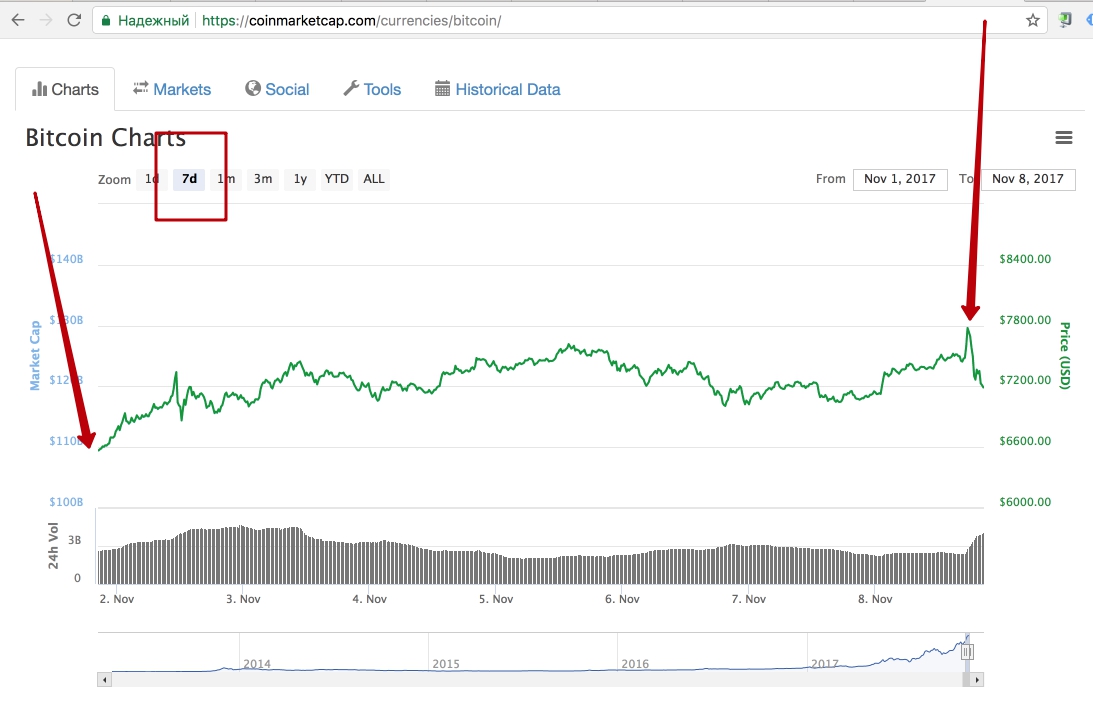Screen dimensions: 1093x702
Task: Click the 24h Vol axis title
Action: (53, 546)
